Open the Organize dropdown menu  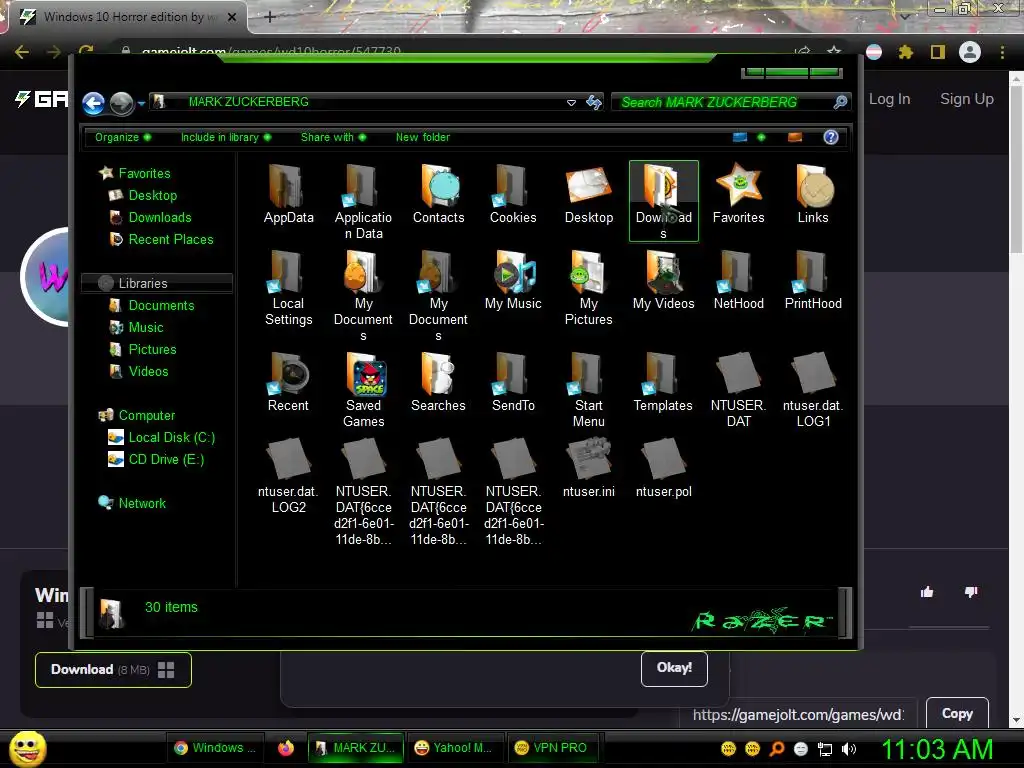(123, 137)
